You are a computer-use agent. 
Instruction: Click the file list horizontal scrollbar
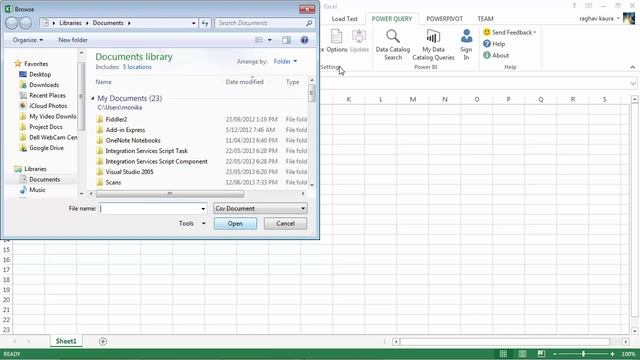pyautogui.click(x=170, y=194)
